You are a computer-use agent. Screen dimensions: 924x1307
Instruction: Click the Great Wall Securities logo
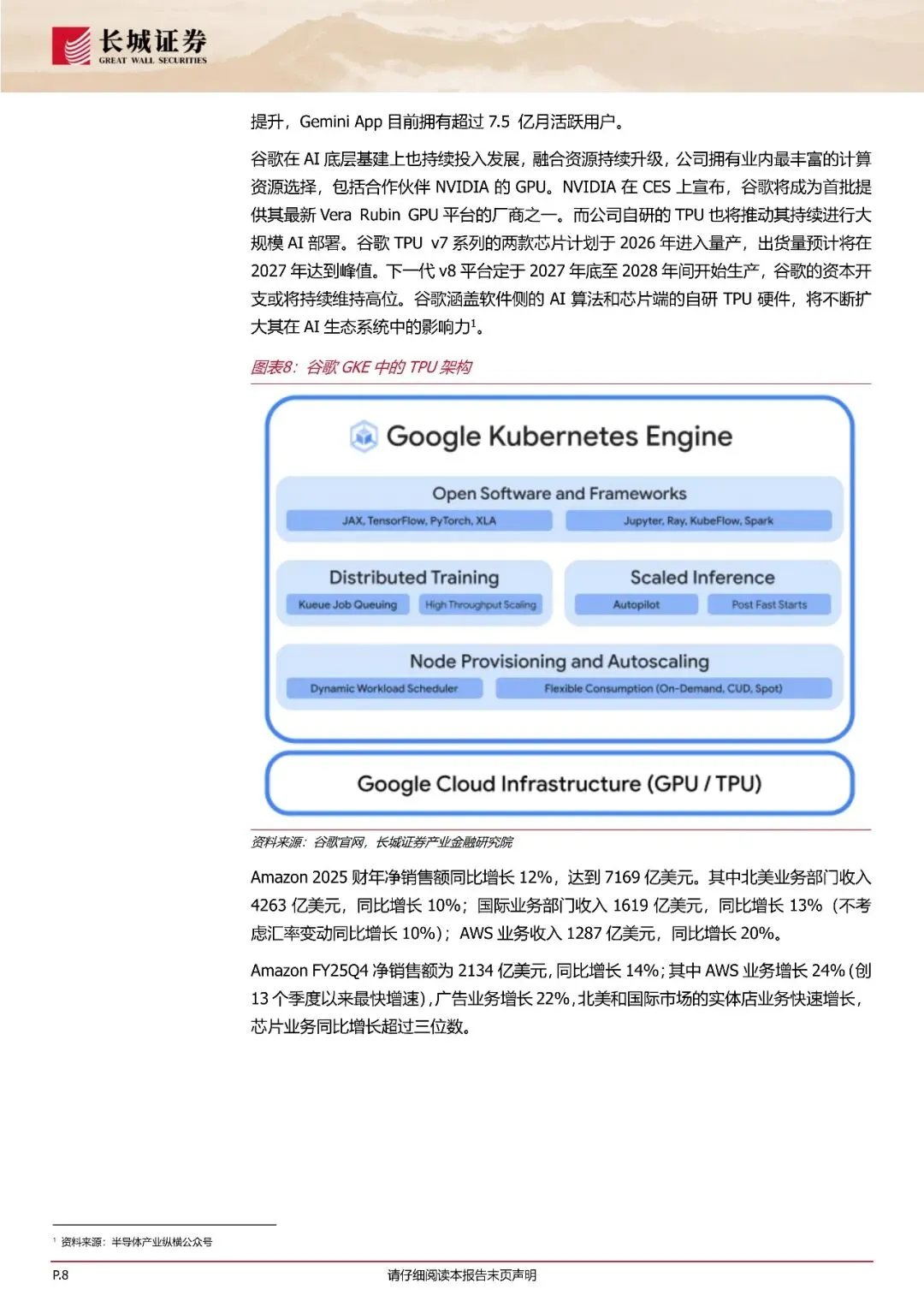[130, 45]
